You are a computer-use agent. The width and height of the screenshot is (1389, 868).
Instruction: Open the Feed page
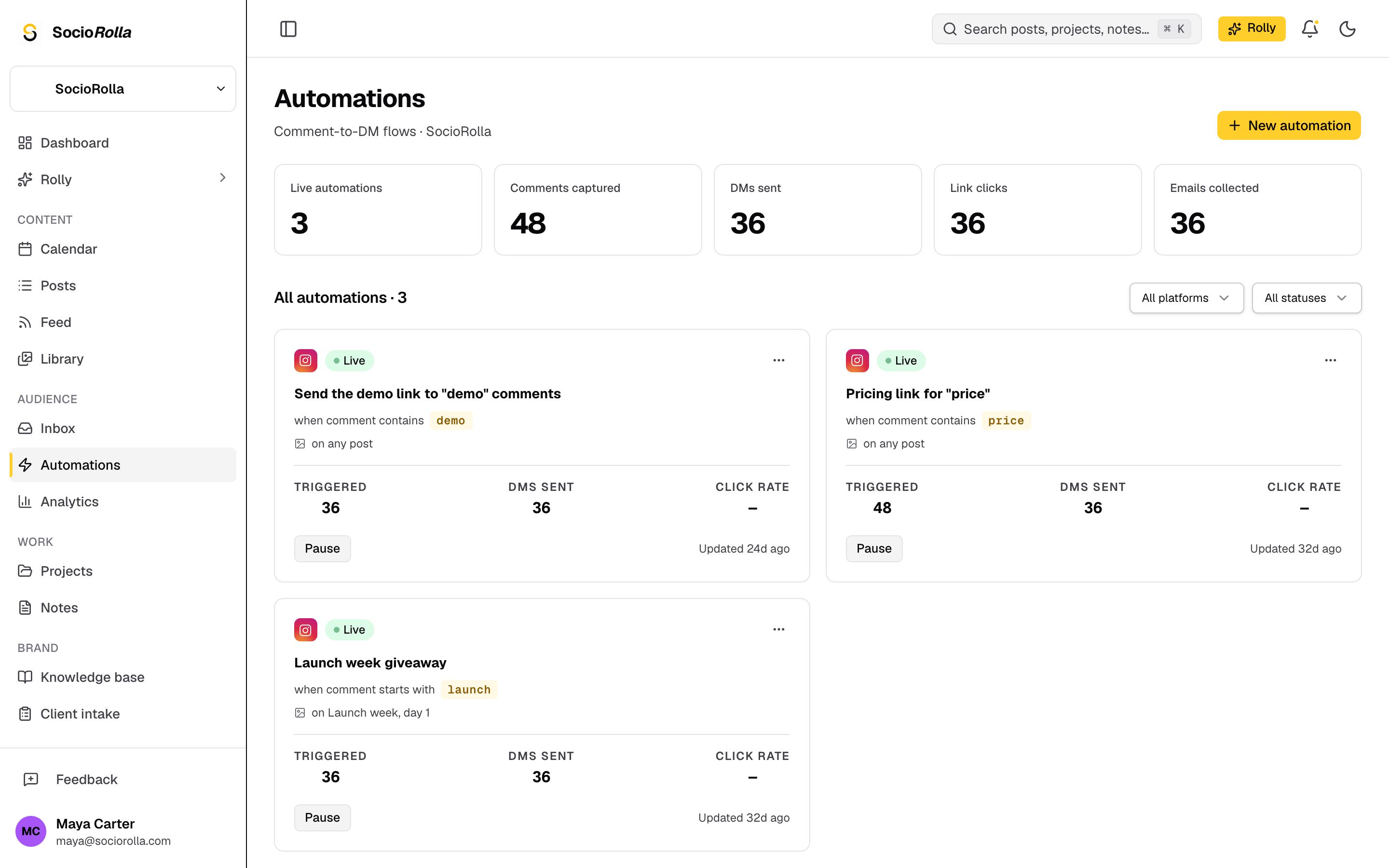[123, 323]
